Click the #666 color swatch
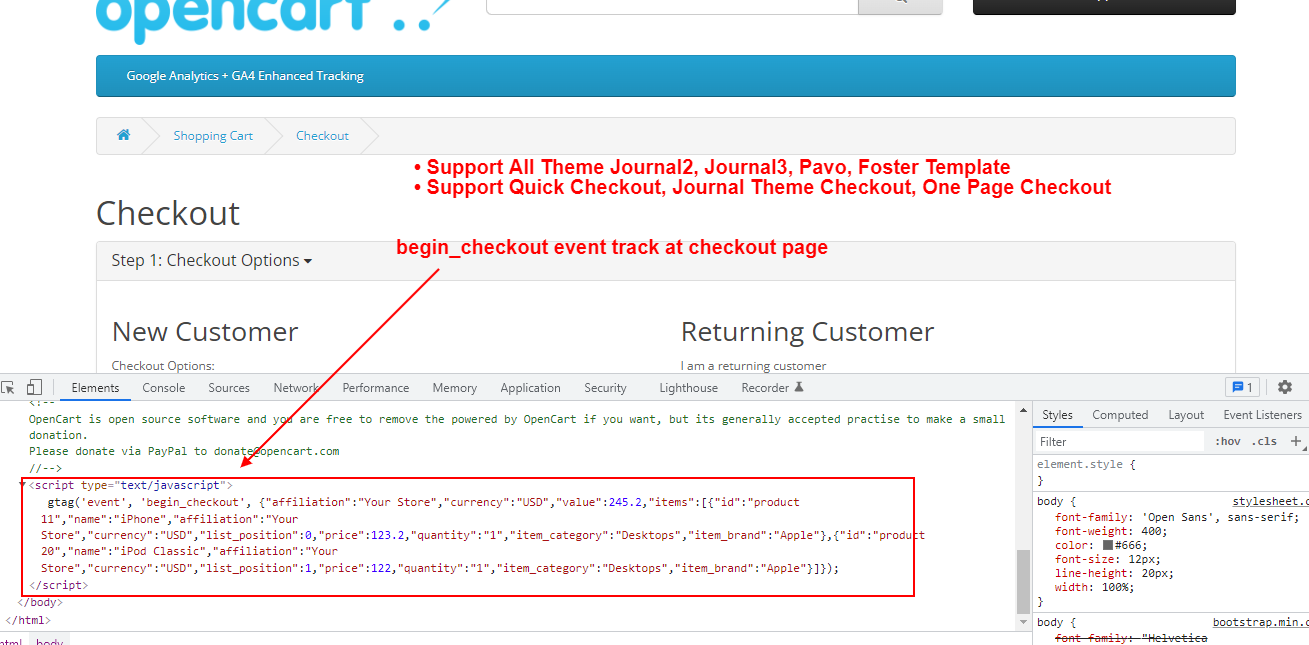Screen dimensions: 1309x645 pyautogui.click(x=1108, y=546)
